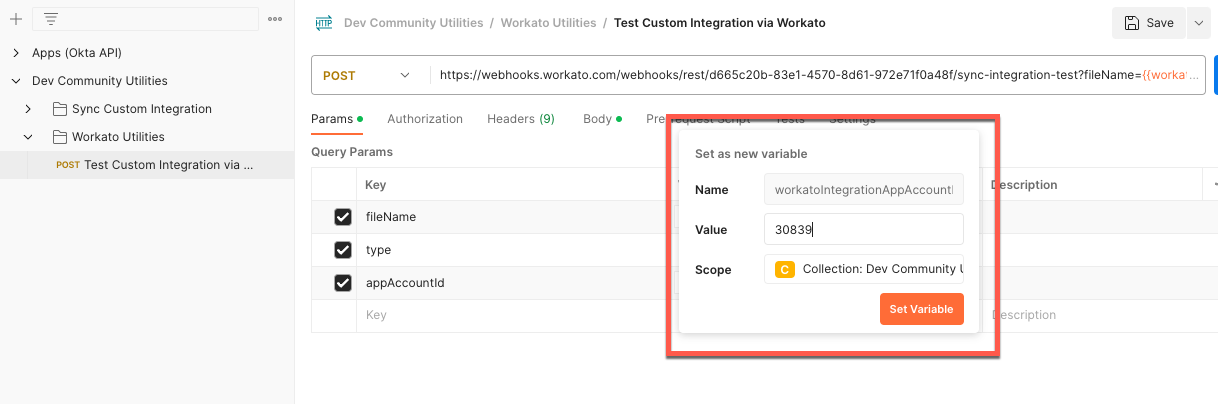Open Dev Community Utilities breadcrumb link
The height and width of the screenshot is (404, 1218).
(x=413, y=22)
